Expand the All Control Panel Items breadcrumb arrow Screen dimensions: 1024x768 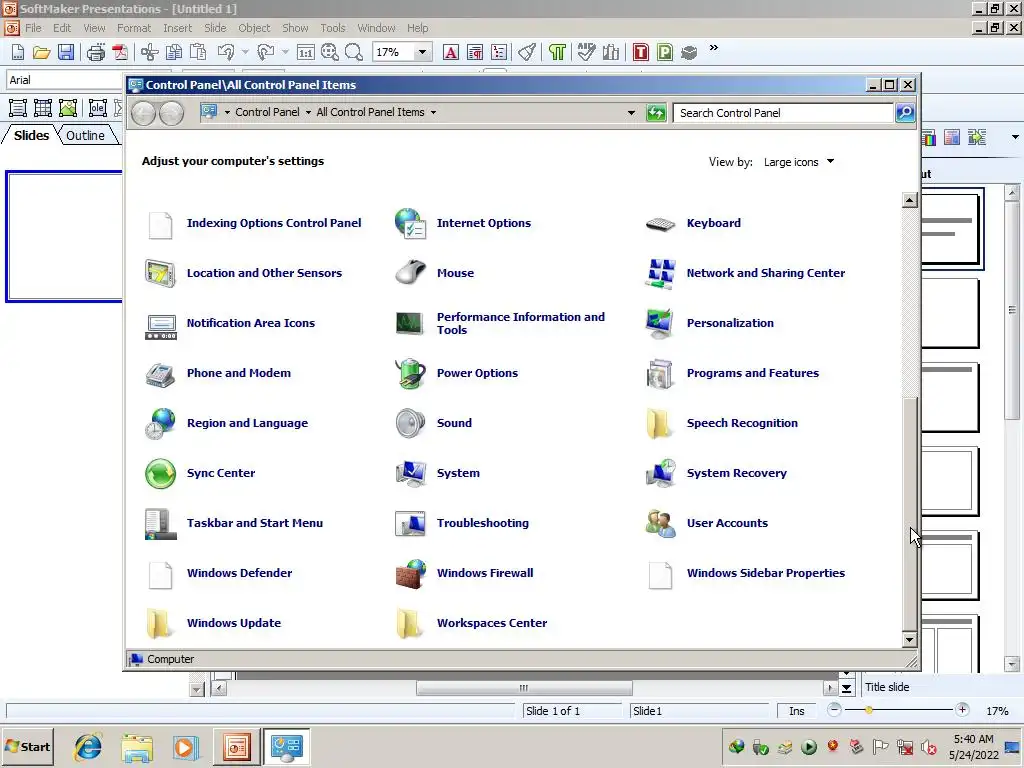(433, 112)
